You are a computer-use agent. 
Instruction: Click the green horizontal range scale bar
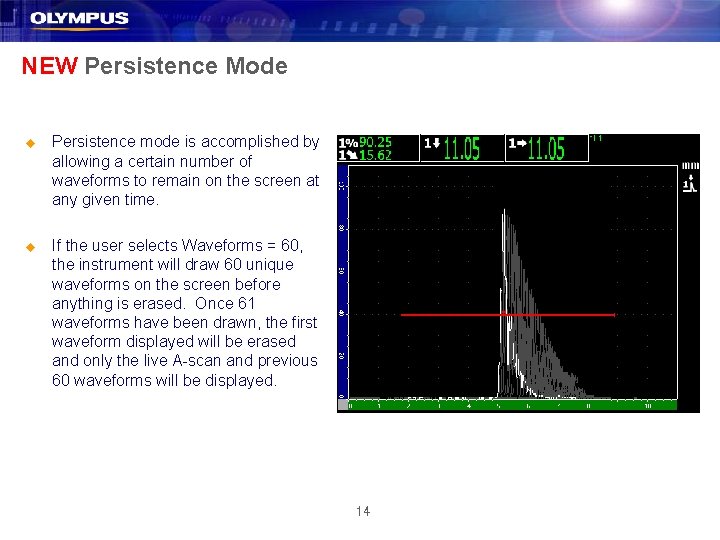coord(512,405)
